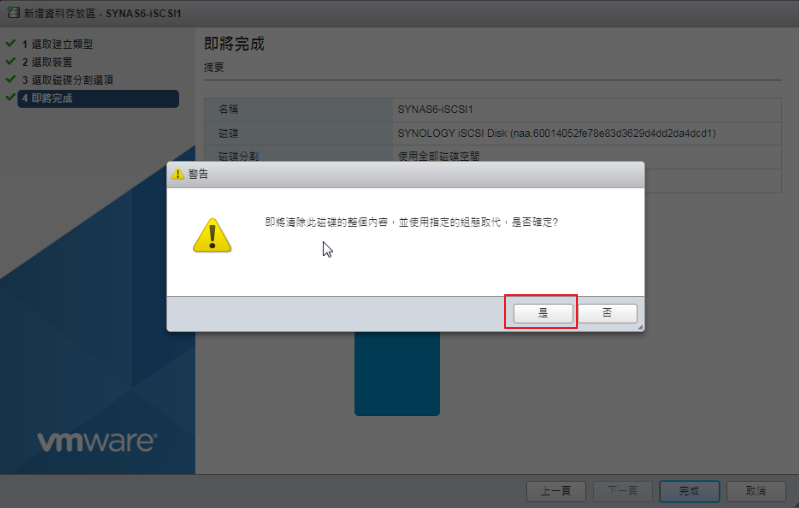Click the 完成 finish button
The image size is (799, 508).
click(x=689, y=491)
